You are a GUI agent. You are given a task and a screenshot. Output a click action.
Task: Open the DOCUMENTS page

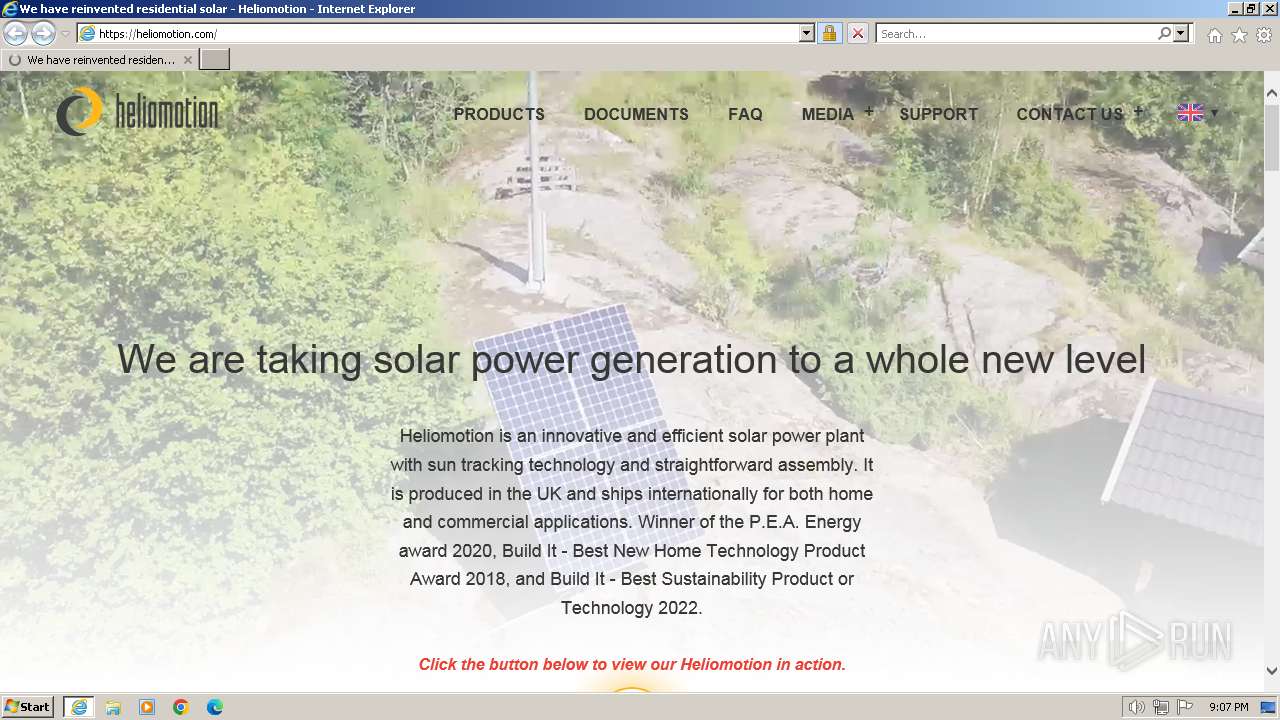click(x=636, y=114)
